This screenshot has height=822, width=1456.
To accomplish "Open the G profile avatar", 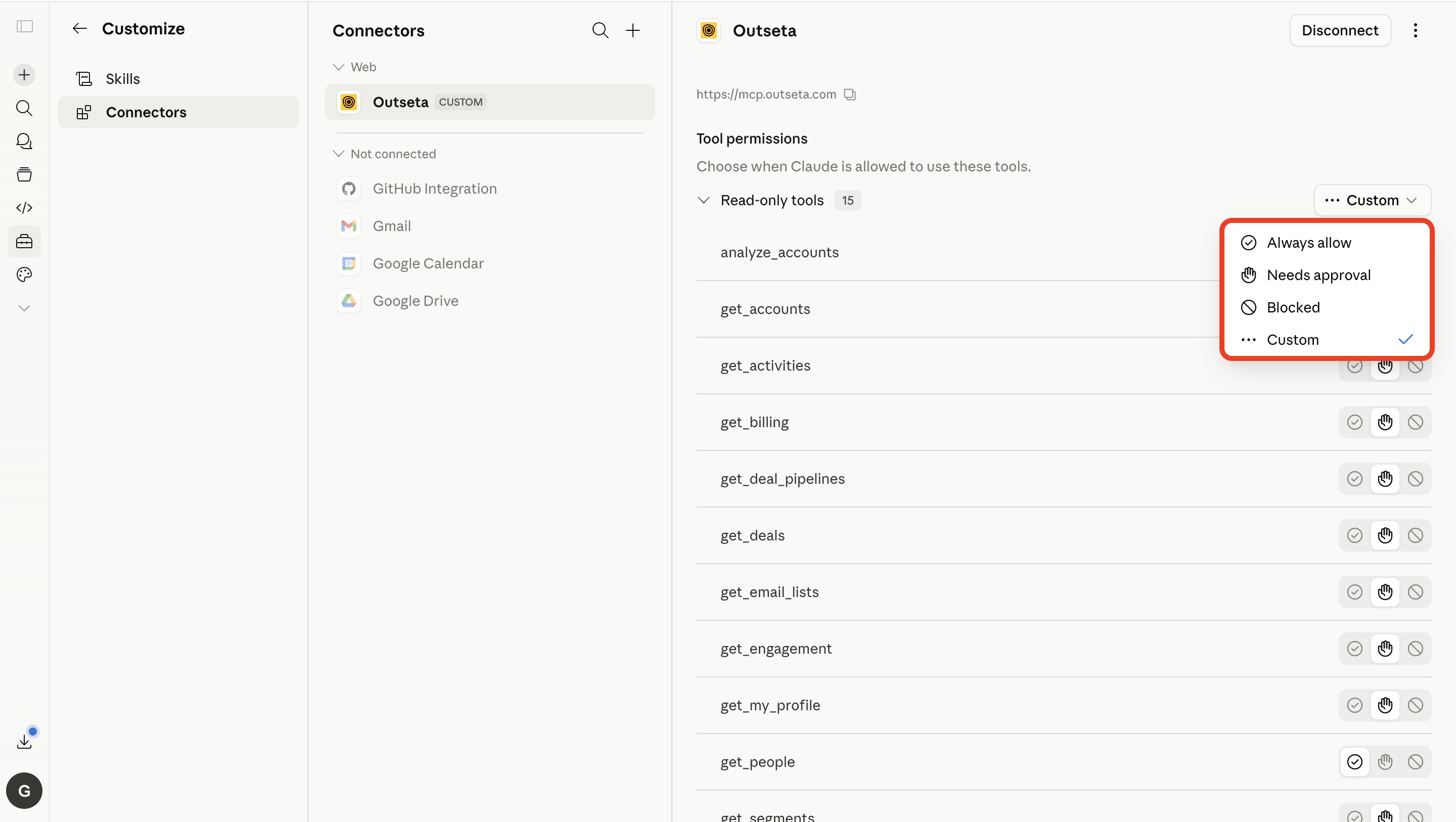I will pyautogui.click(x=24, y=790).
